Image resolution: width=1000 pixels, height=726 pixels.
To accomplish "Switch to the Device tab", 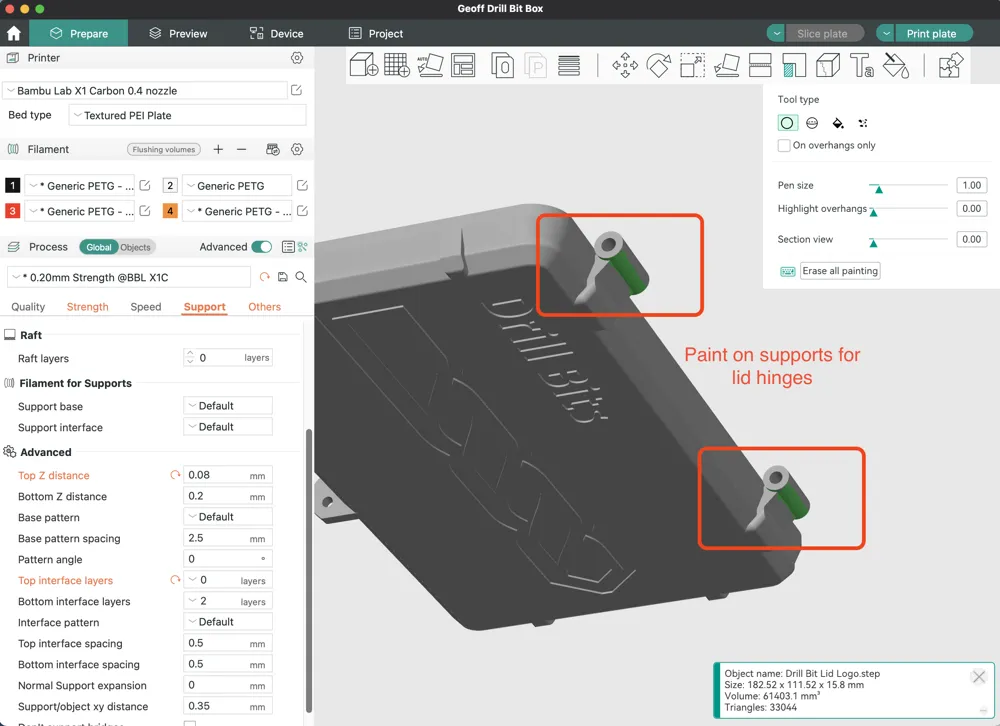I will tap(276, 33).
